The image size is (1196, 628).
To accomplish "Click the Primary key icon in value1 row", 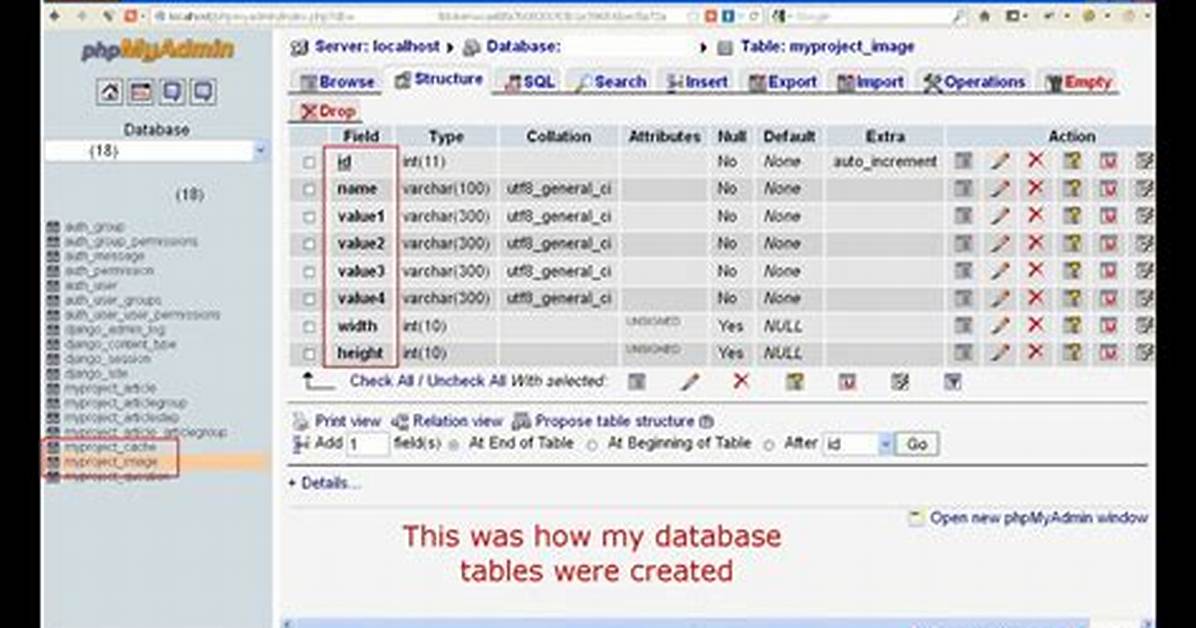I will [1072, 216].
